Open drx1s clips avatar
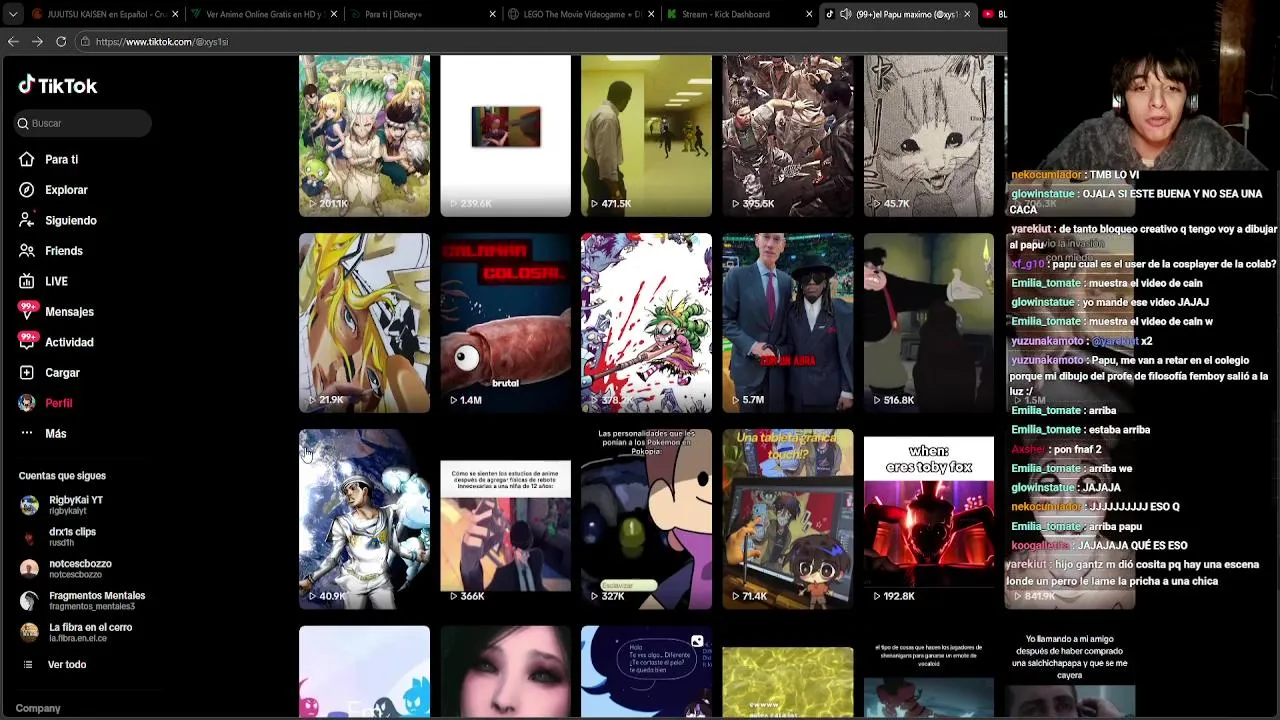This screenshot has height=720, width=1280. pos(29,537)
